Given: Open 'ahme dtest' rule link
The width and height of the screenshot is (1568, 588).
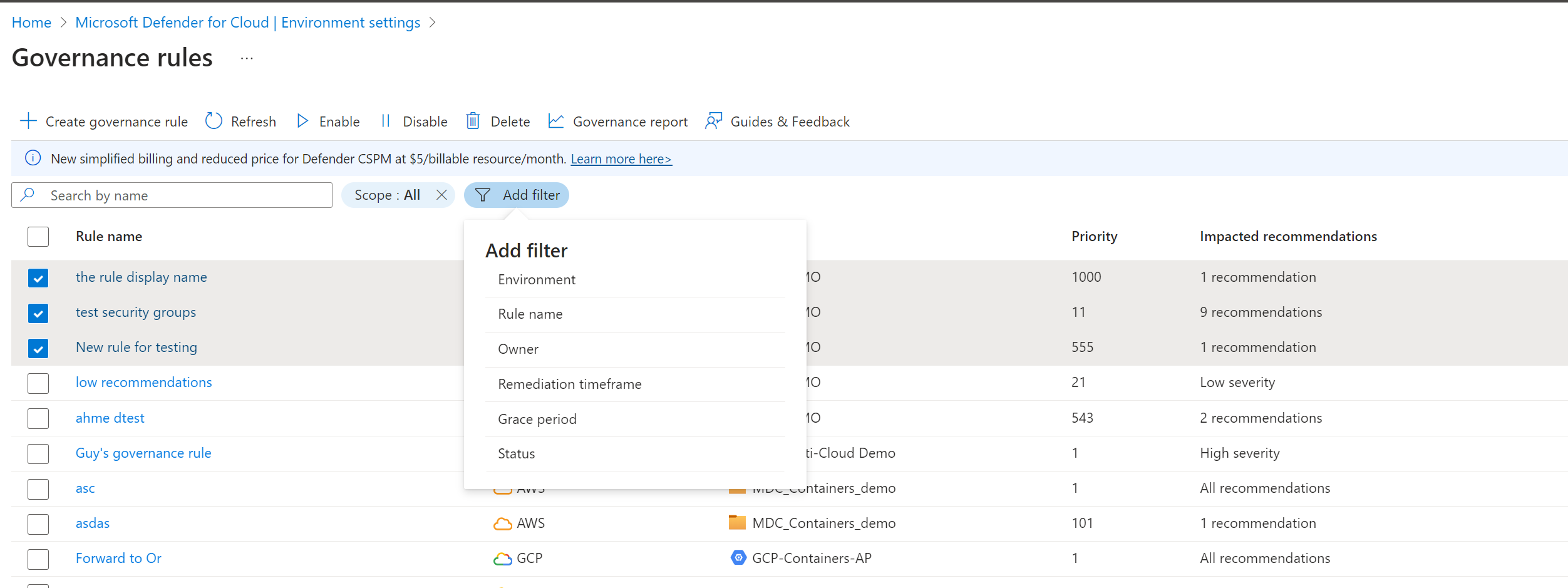Looking at the screenshot, I should 110,418.
